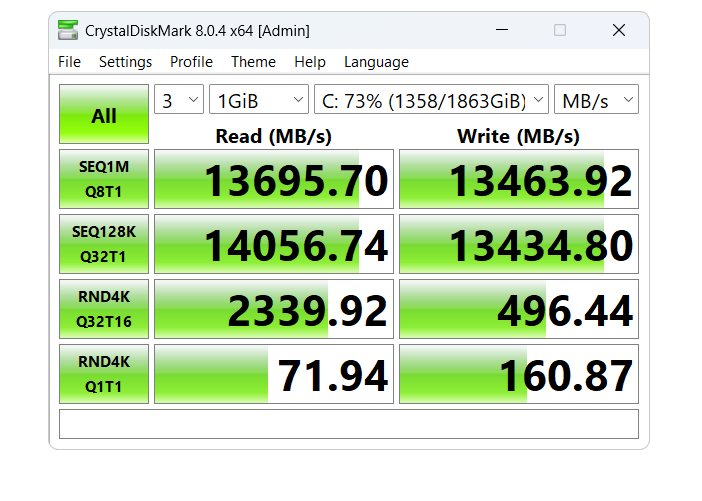702x501 pixels.
Task: Click the RND4K Q32T16 write result 496.44
Action: [x=519, y=309]
